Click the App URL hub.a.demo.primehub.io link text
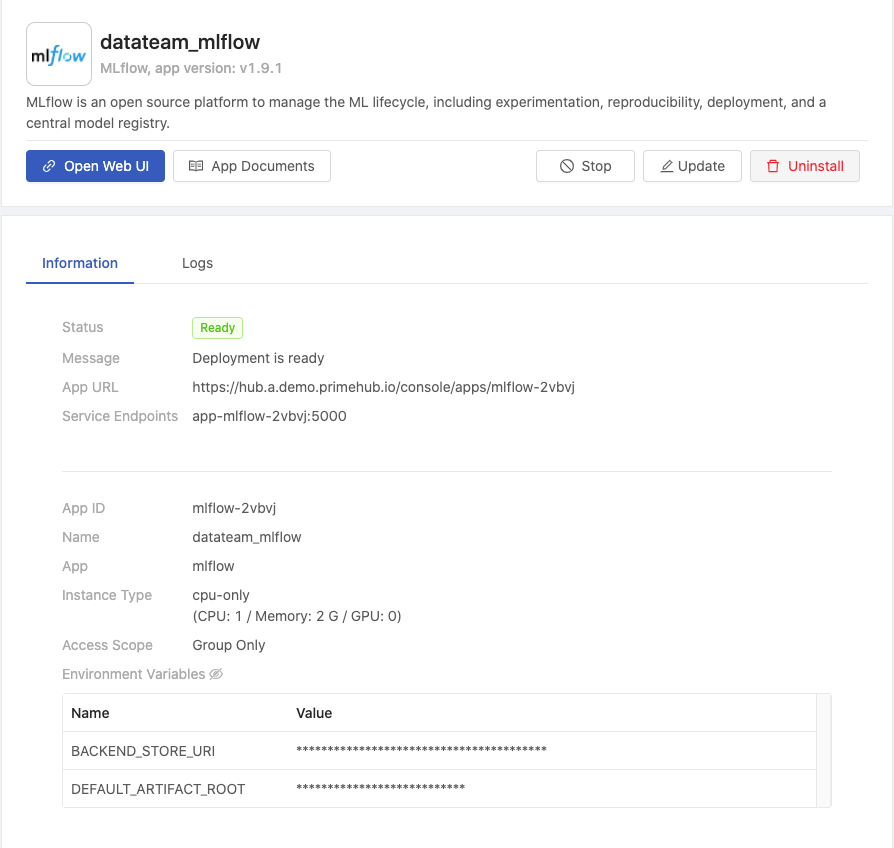 tap(383, 387)
